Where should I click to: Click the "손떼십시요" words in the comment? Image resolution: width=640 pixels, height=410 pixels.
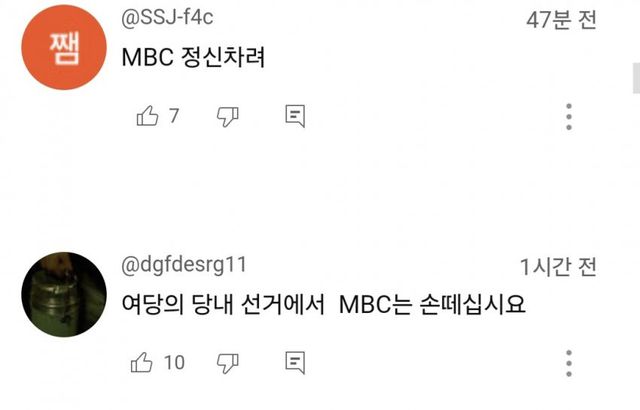pos(472,304)
